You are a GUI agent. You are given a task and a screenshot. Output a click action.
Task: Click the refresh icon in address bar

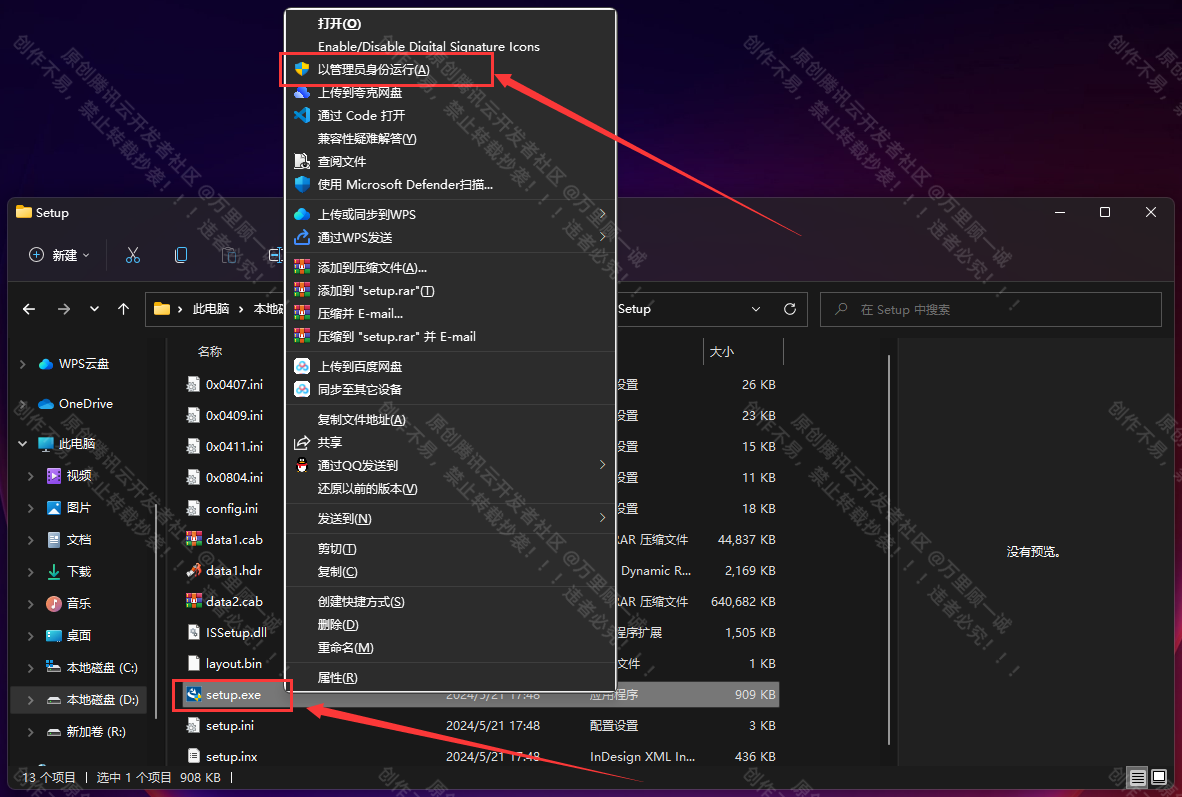click(790, 309)
